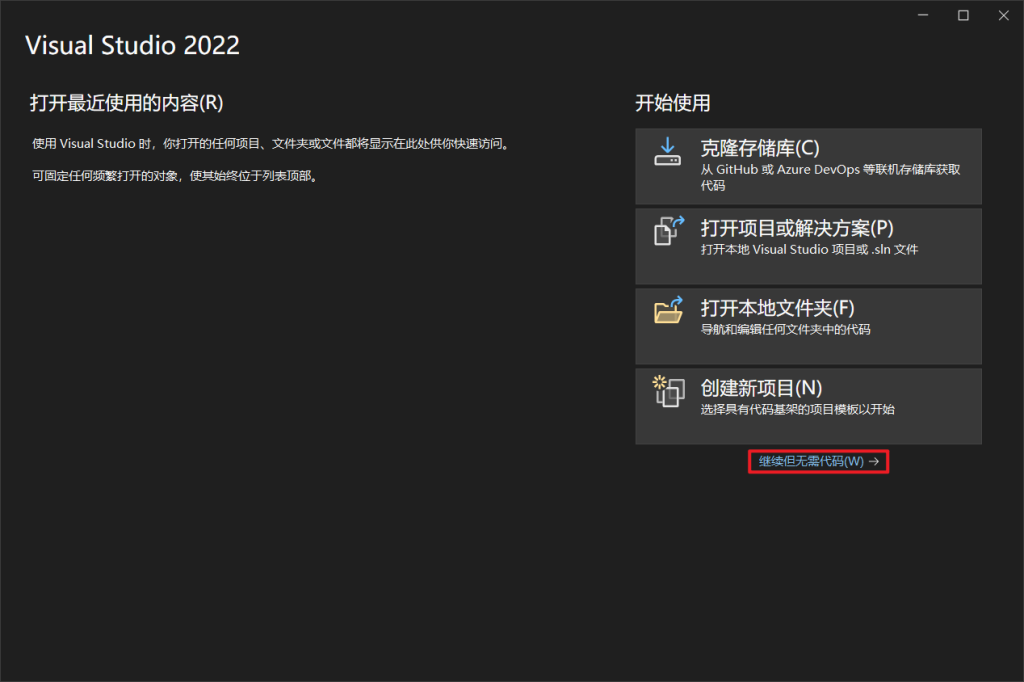Start 创建新项目(N) wizard
Image resolution: width=1024 pixels, height=682 pixels.
(x=808, y=406)
